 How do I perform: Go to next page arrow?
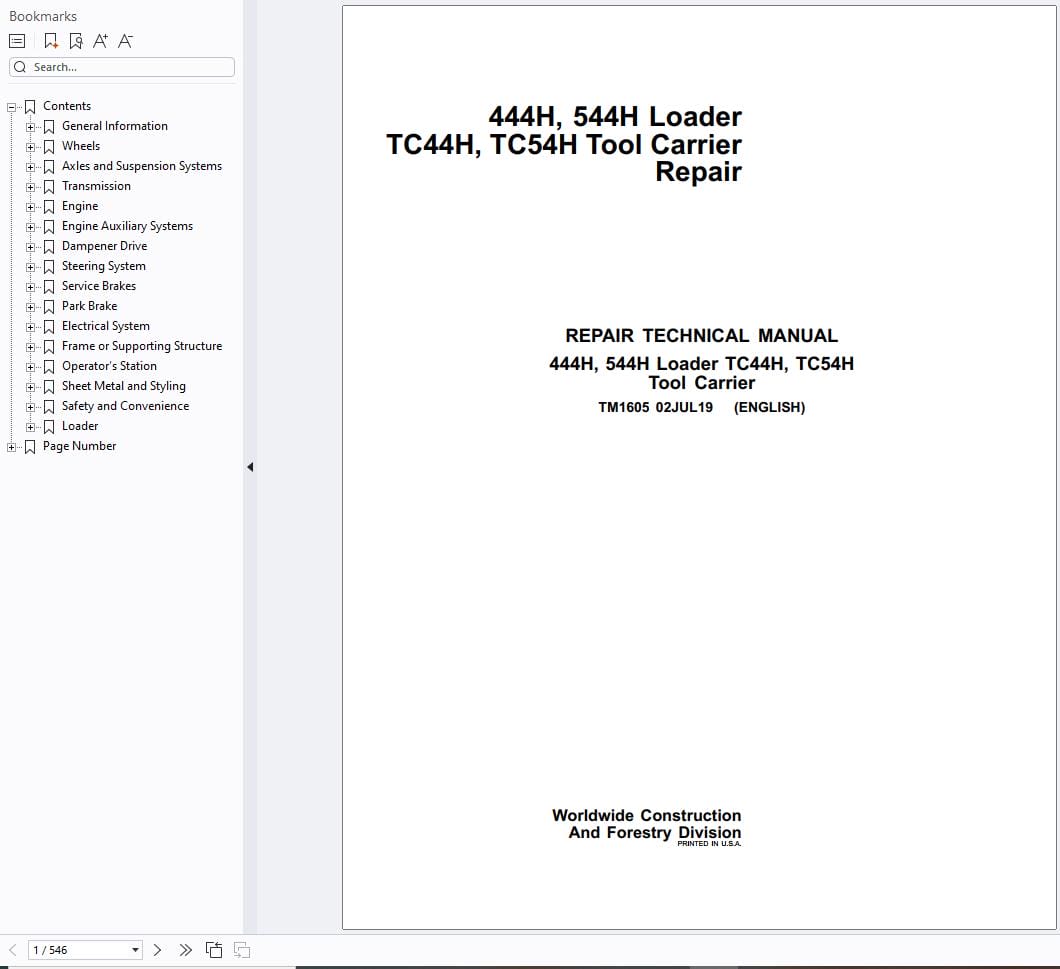click(x=158, y=950)
